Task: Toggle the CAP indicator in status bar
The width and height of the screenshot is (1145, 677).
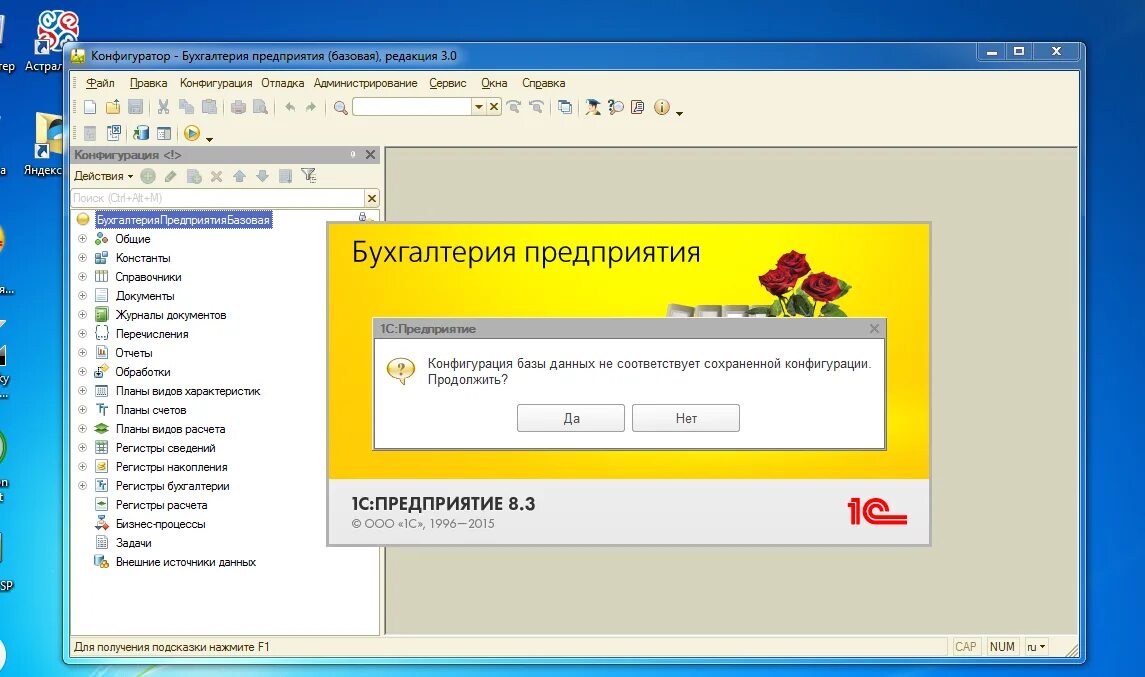Action: tap(965, 646)
